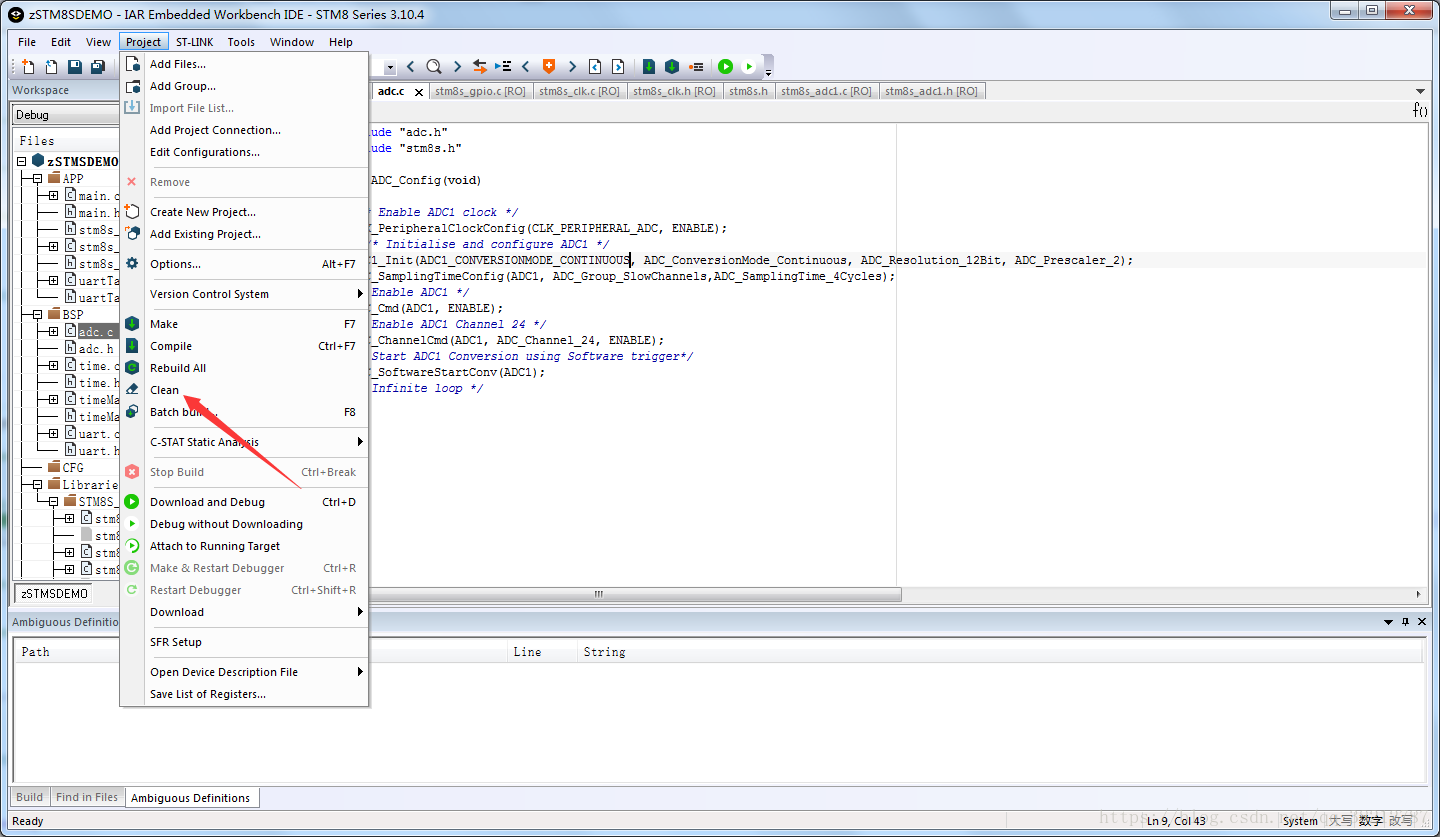This screenshot has height=837, width=1440.
Task: Expand the adc.c tree node
Action: point(53,331)
